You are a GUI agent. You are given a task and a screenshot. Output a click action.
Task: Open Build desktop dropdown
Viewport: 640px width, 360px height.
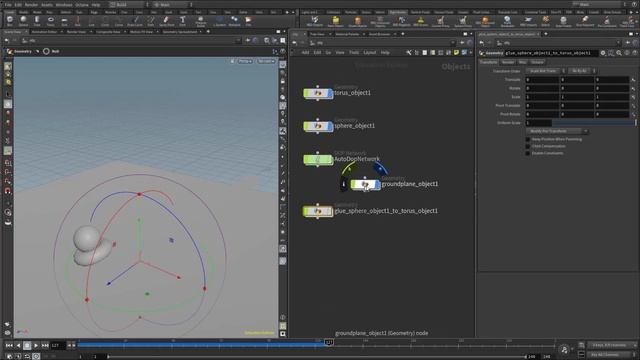pyautogui.click(x=128, y=4)
